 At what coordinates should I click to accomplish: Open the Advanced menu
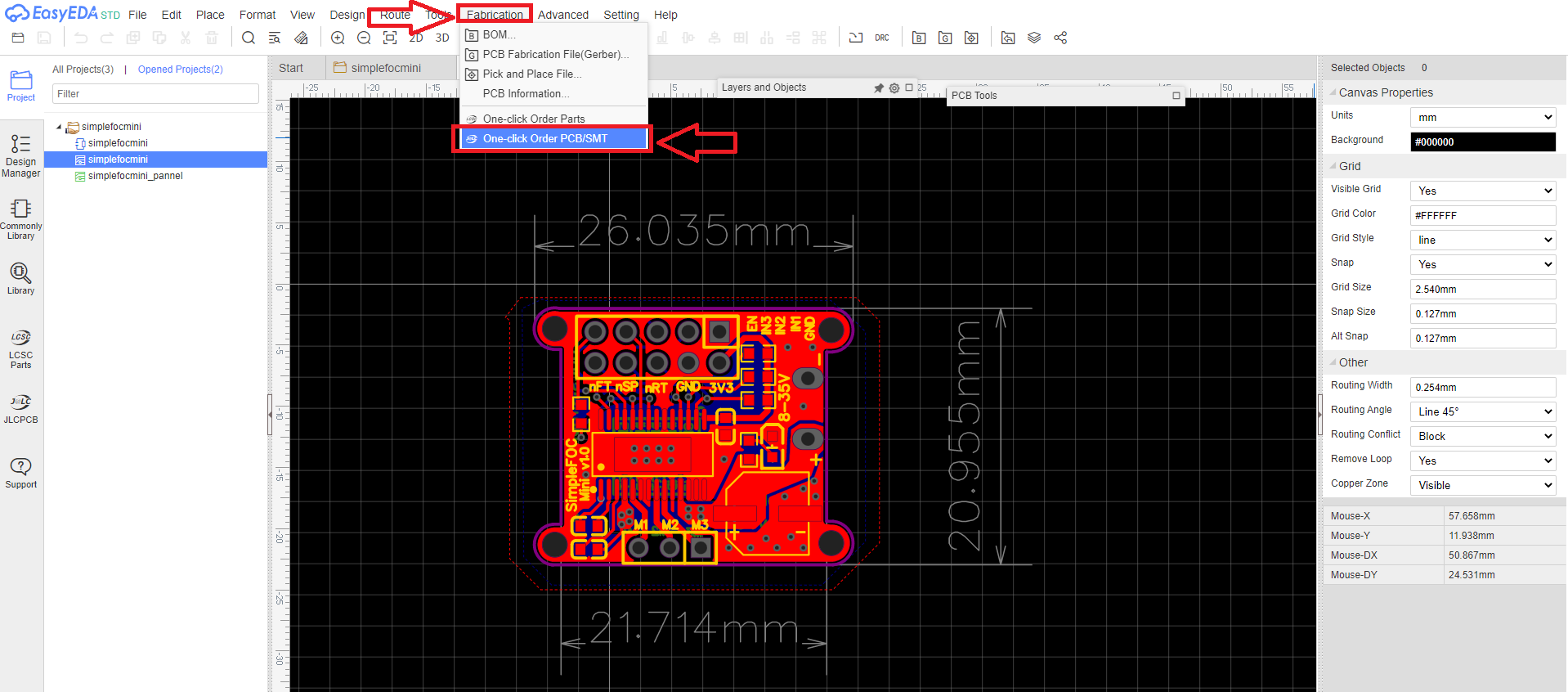pyautogui.click(x=563, y=15)
